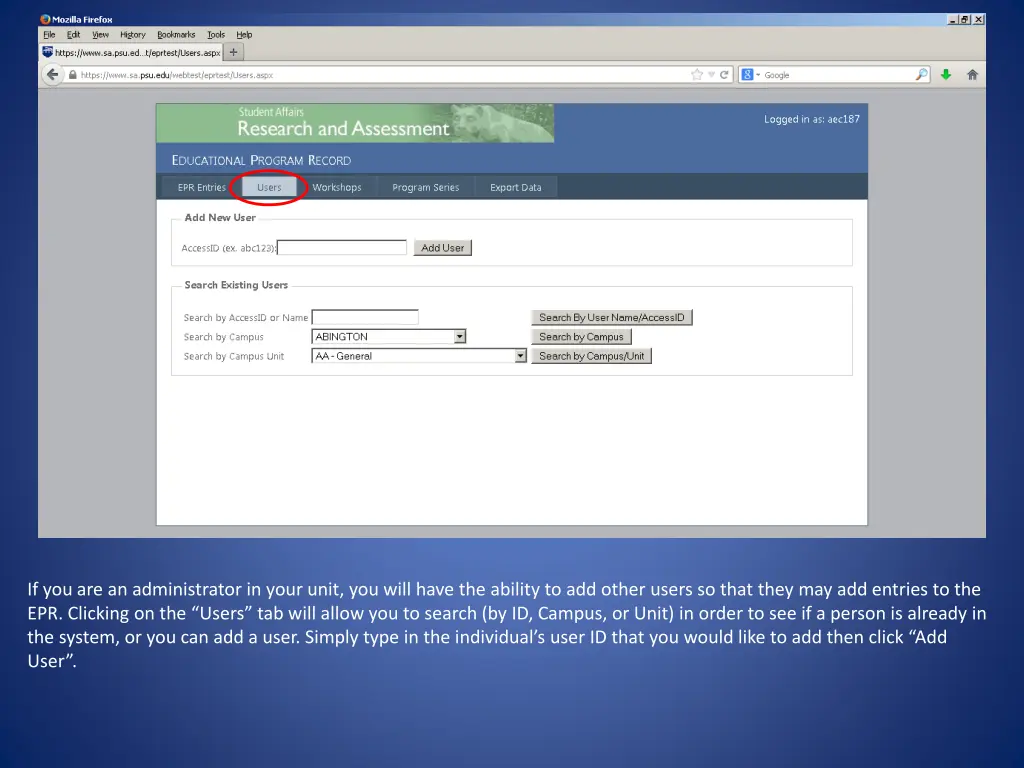Screen dimensions: 1024x768
Task: Switch to the EPR Entries tab
Action: (x=201, y=187)
